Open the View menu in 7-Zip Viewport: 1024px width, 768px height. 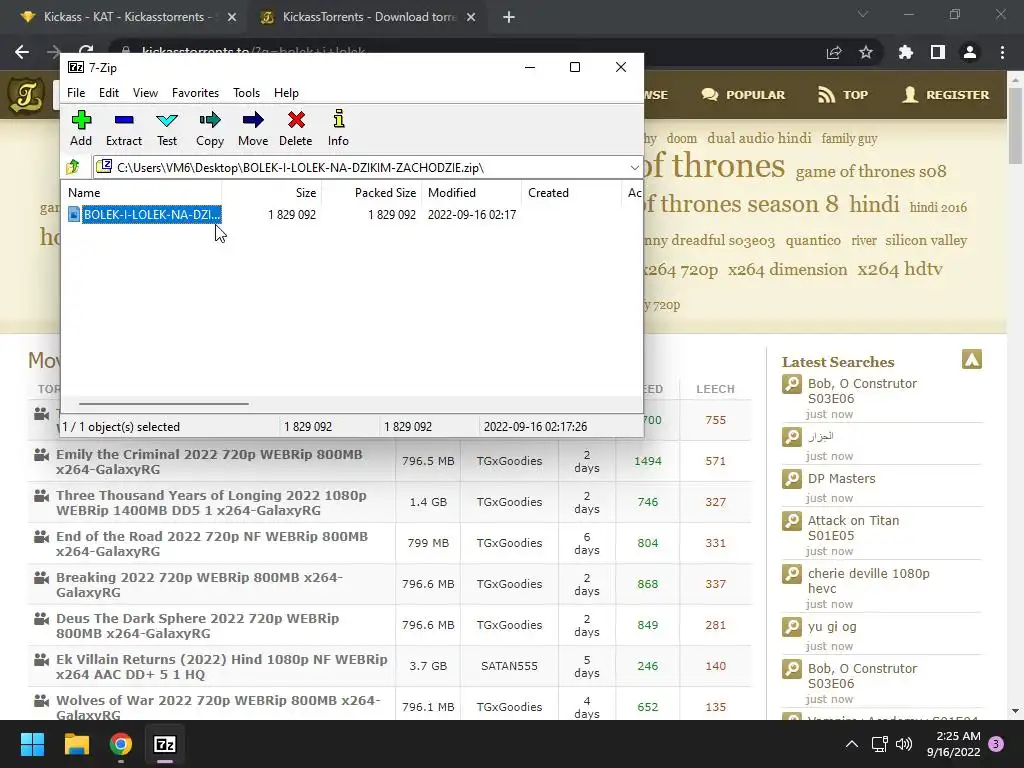(145, 93)
